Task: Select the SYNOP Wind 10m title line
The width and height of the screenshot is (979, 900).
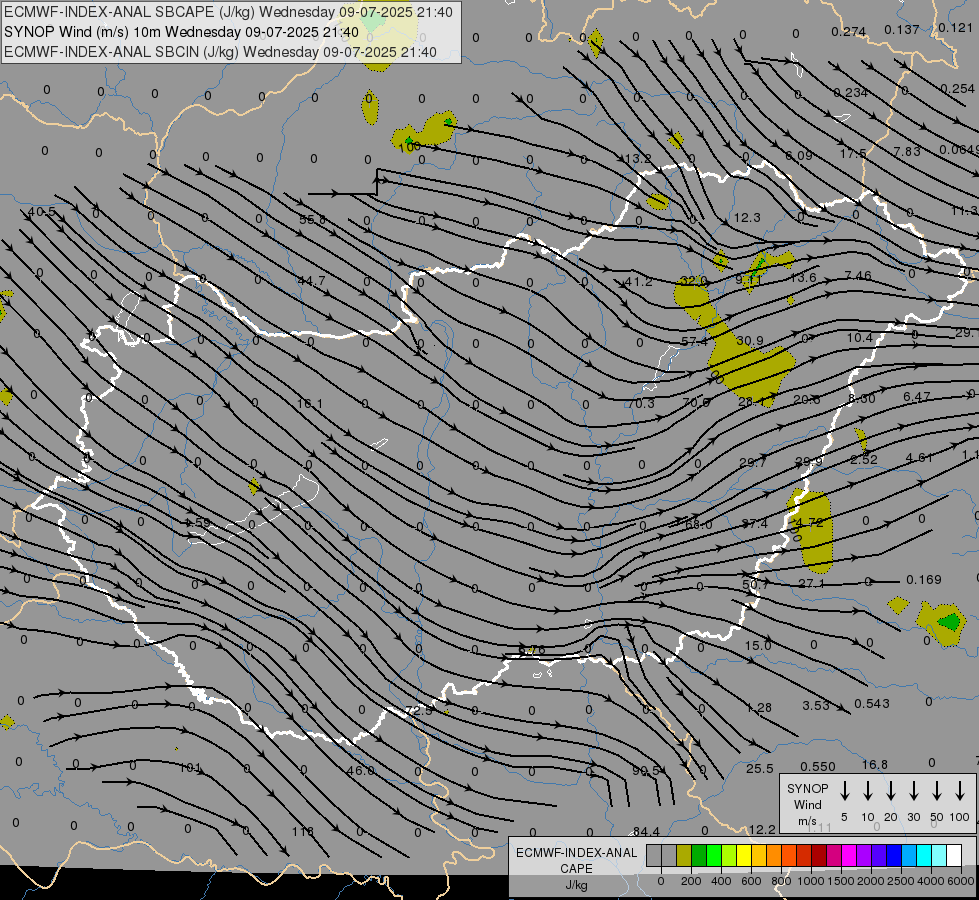Action: 181,32
